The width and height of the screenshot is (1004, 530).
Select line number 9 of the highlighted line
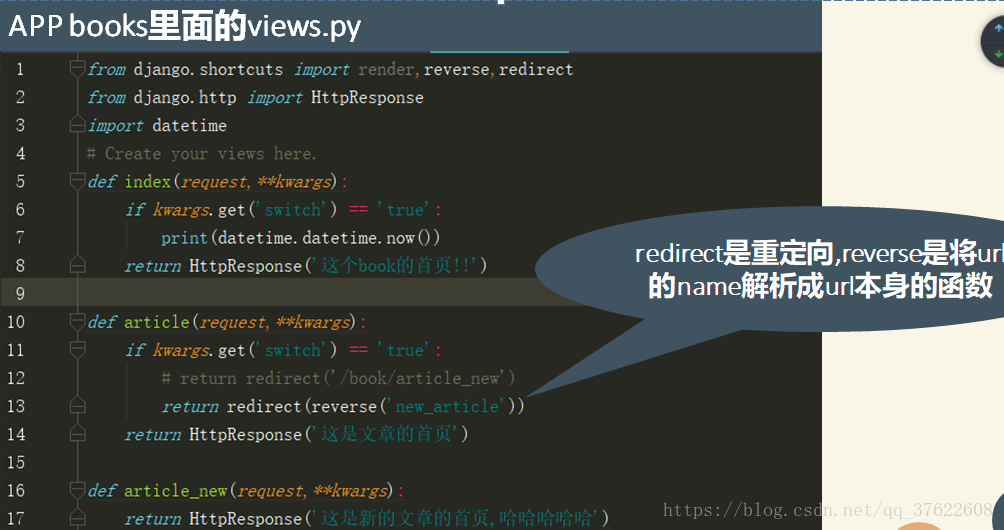point(20,294)
